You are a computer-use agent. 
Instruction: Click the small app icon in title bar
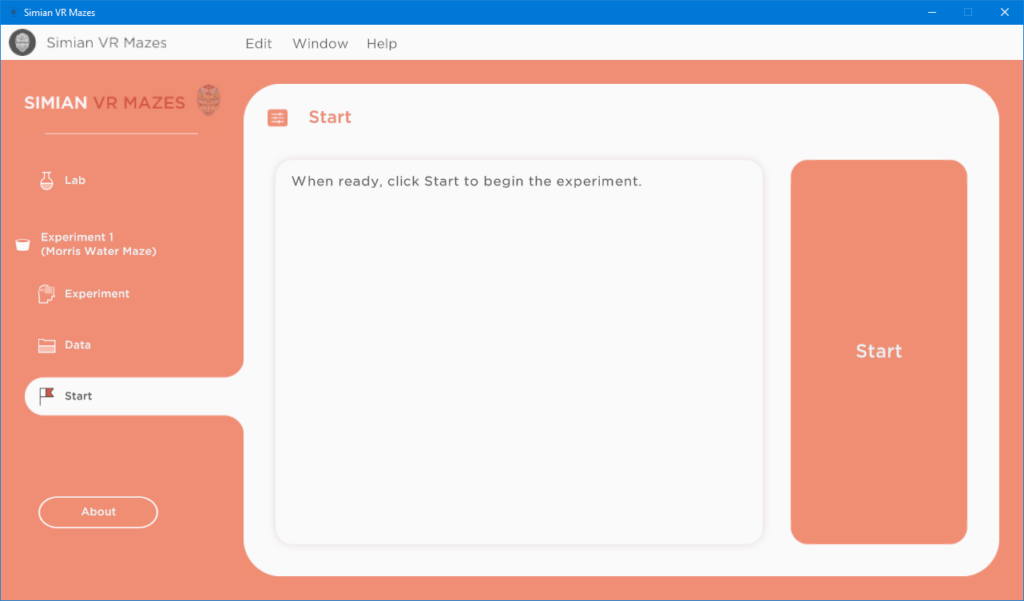(x=13, y=12)
